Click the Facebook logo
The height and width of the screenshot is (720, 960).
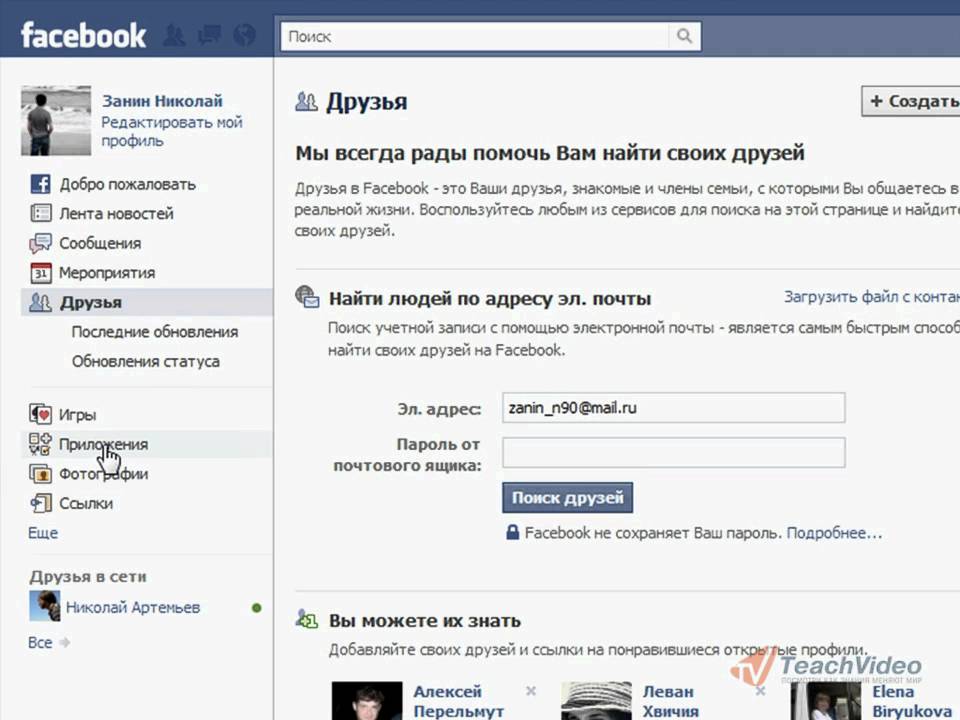[x=83, y=36]
